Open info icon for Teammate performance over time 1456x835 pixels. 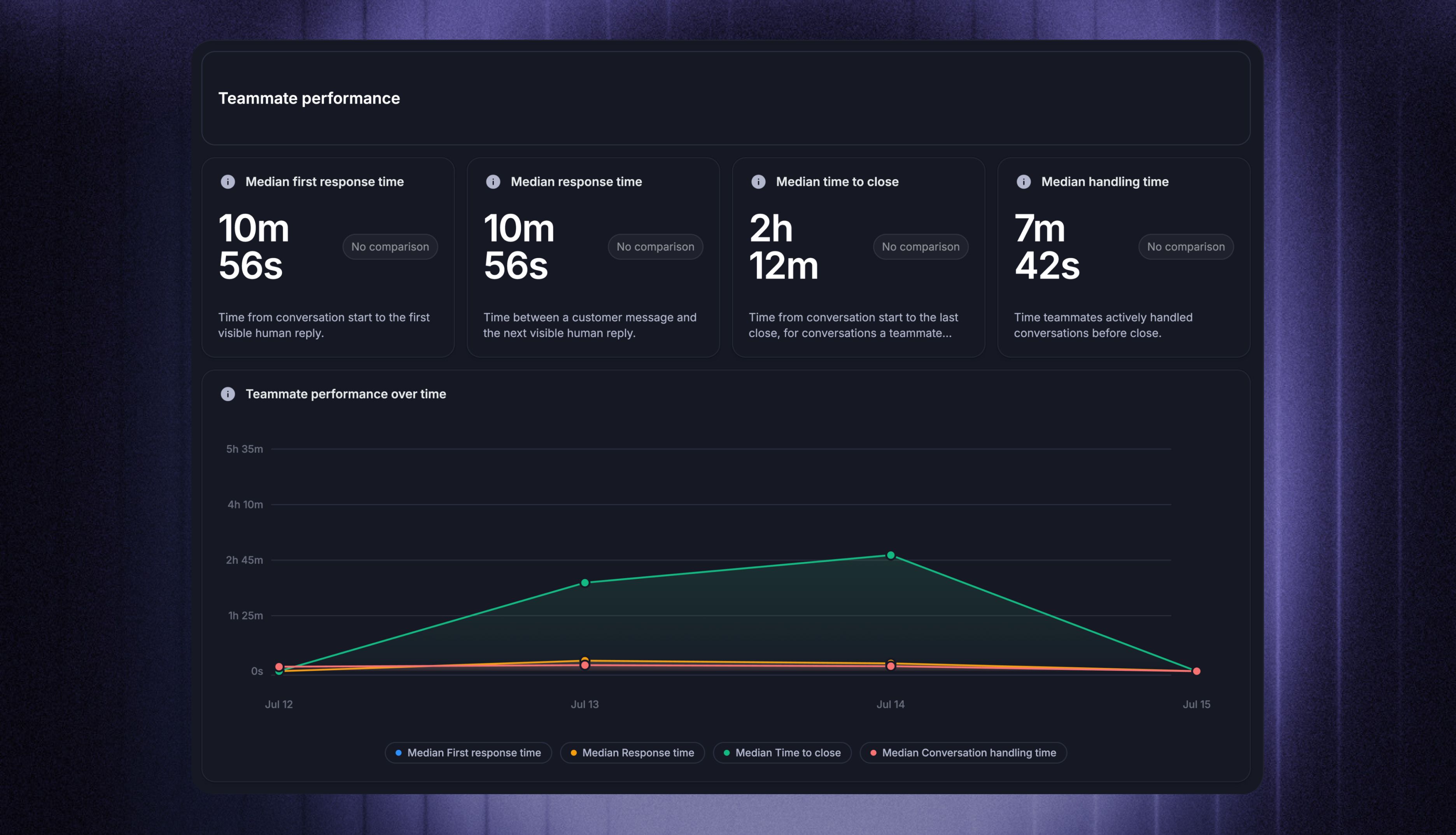click(228, 394)
